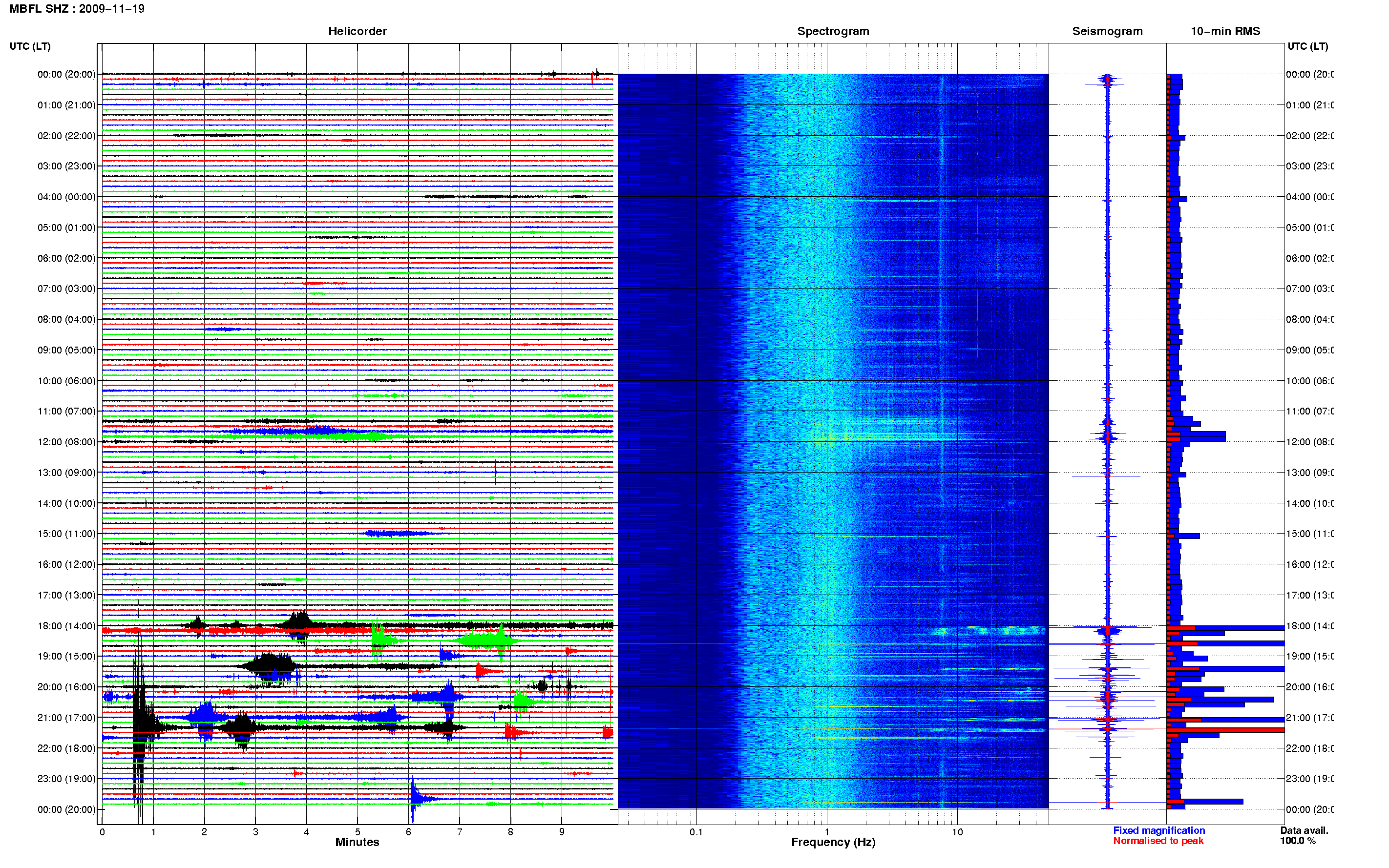Click the 'Fixed magnification' legend text
This screenshot has height=868, width=1389.
point(1159,830)
